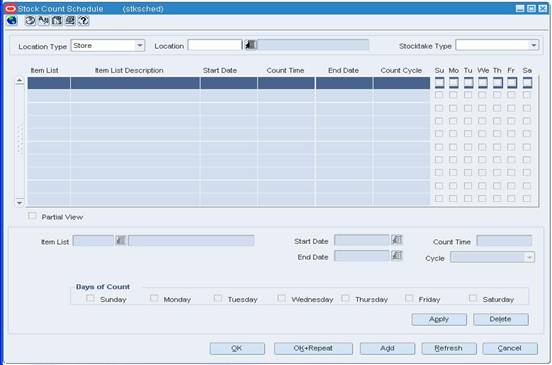552x365 pixels.
Task: Enable Monday in Days of Count
Action: tap(154, 298)
